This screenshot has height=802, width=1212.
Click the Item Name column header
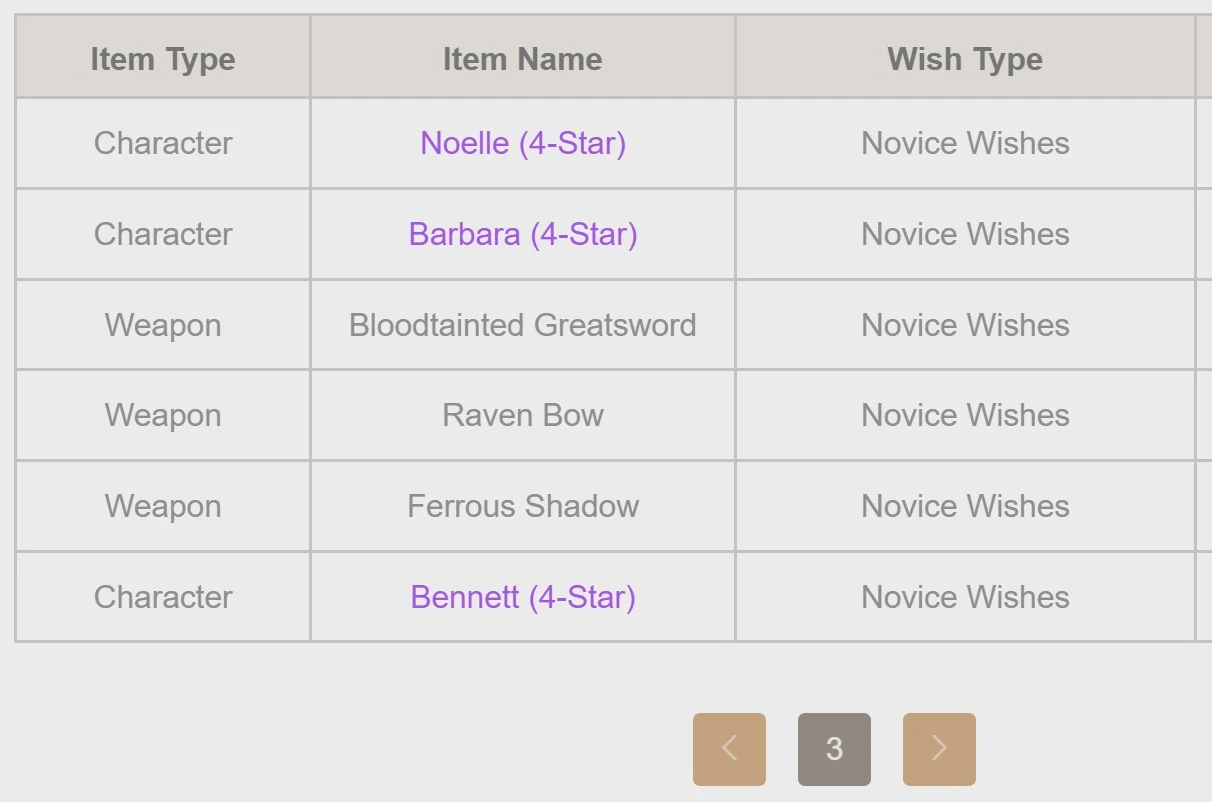pos(522,58)
